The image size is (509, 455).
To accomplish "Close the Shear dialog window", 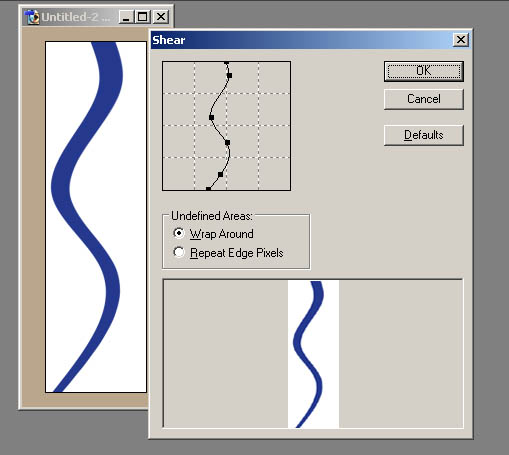I will (x=461, y=40).
